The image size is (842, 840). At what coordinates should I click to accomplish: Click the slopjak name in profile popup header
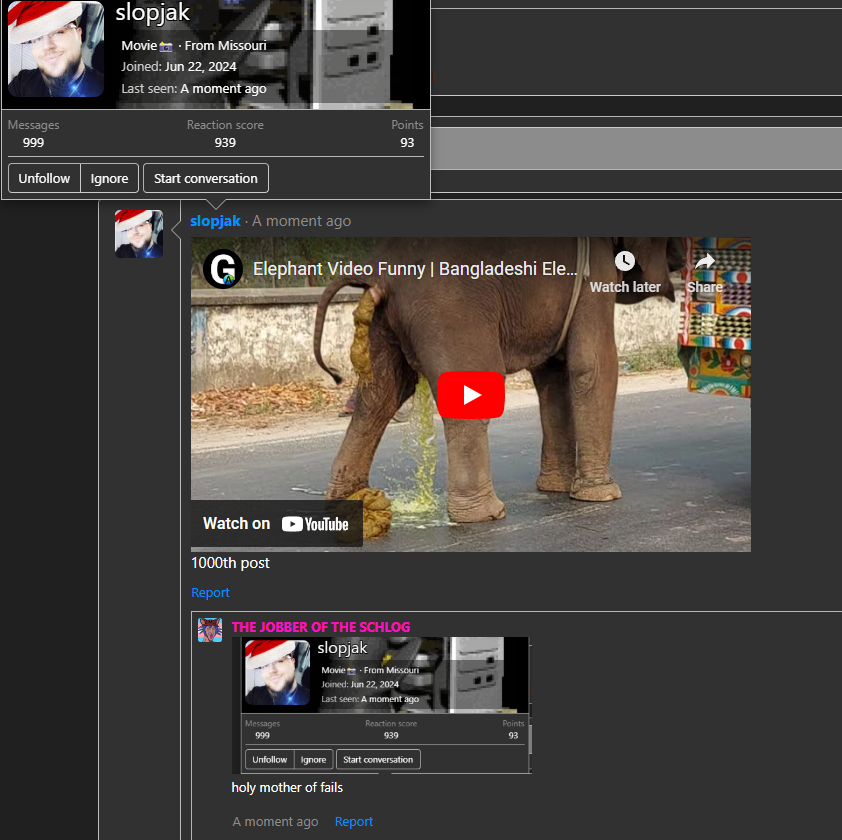pyautogui.click(x=153, y=12)
